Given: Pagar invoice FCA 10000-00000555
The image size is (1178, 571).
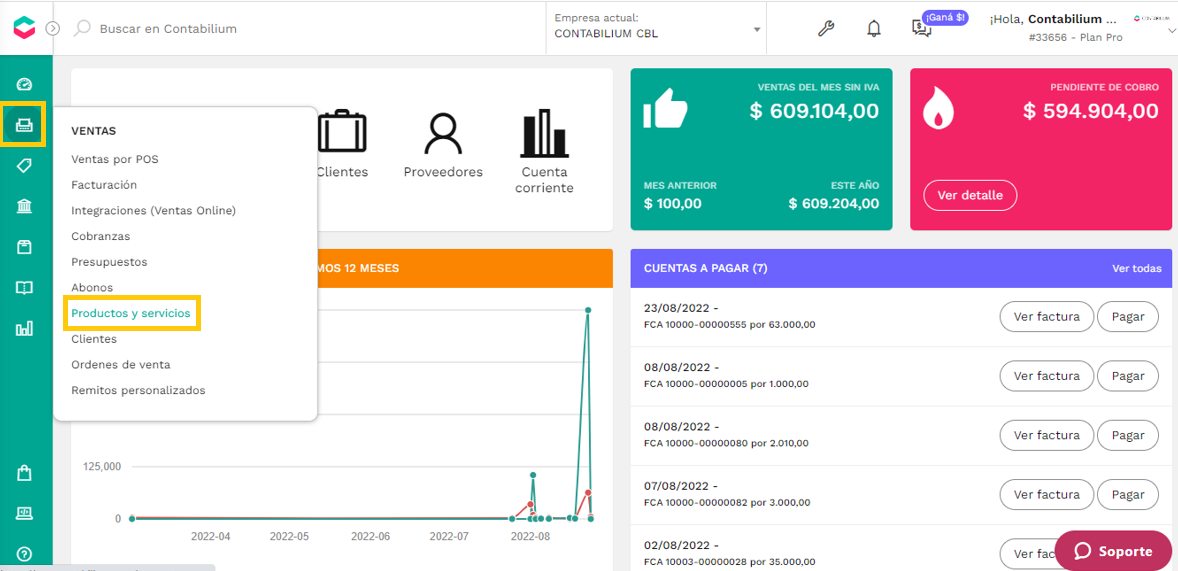Looking at the screenshot, I should pos(1128,316).
